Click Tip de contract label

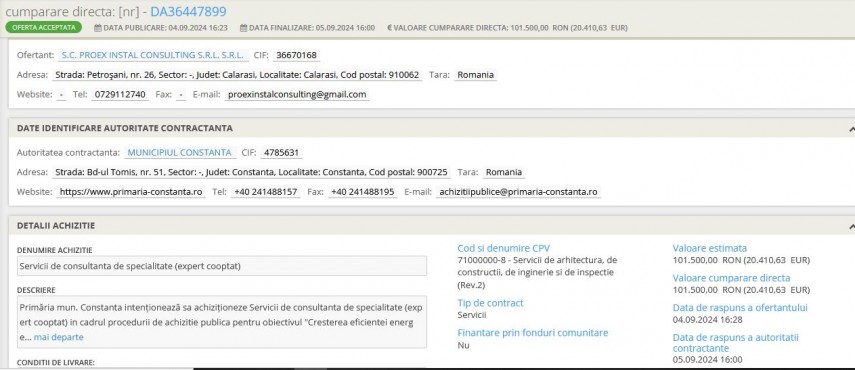[x=490, y=303]
